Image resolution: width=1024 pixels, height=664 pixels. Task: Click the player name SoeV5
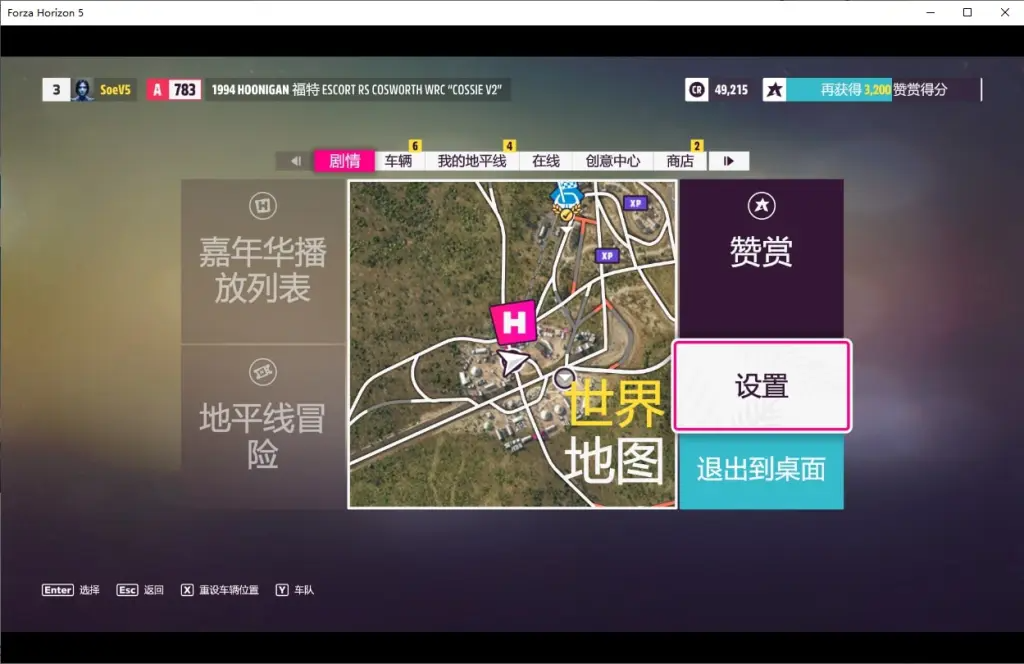(115, 89)
